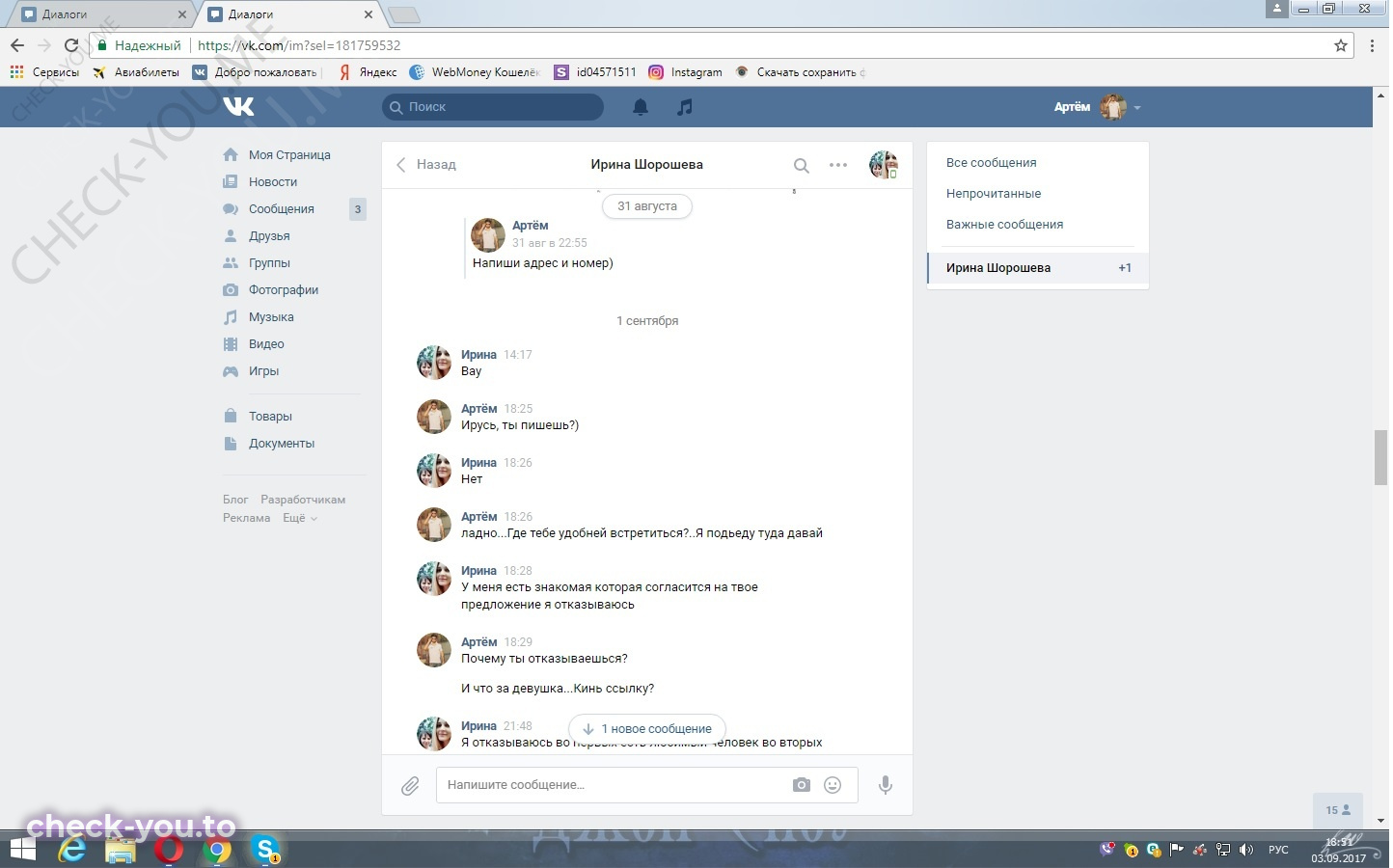This screenshot has width=1393, height=868.
Task: Open Яндекс bookmark
Action: coord(368,72)
